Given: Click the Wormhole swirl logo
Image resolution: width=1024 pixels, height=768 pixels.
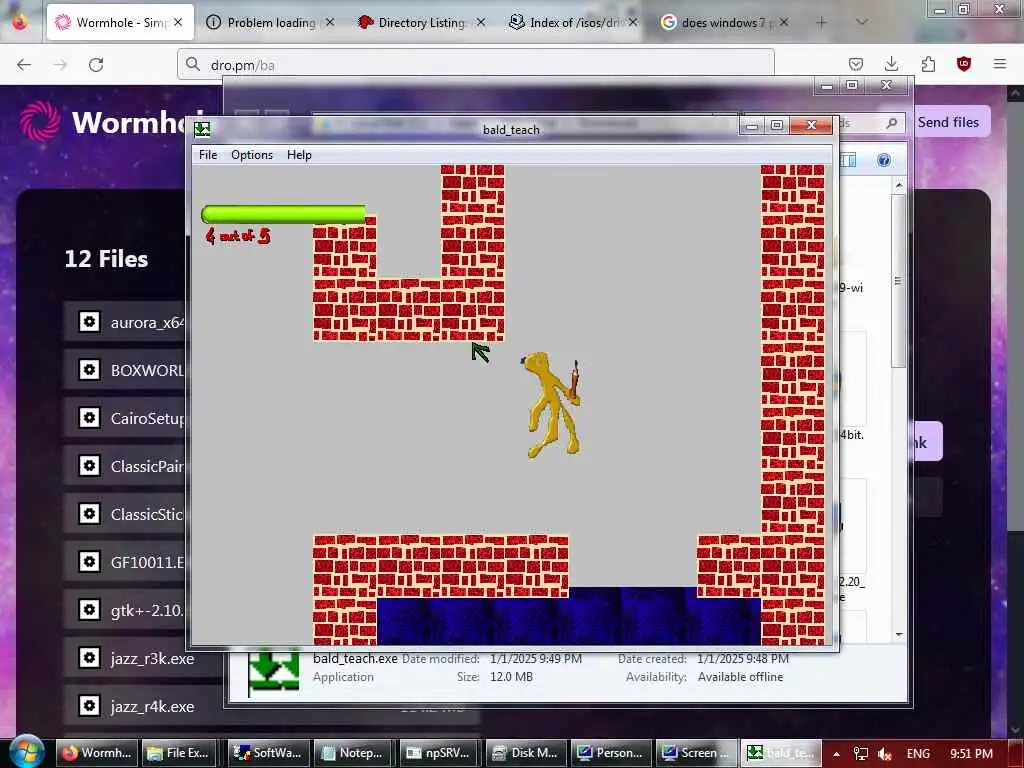Looking at the screenshot, I should click(40, 121).
